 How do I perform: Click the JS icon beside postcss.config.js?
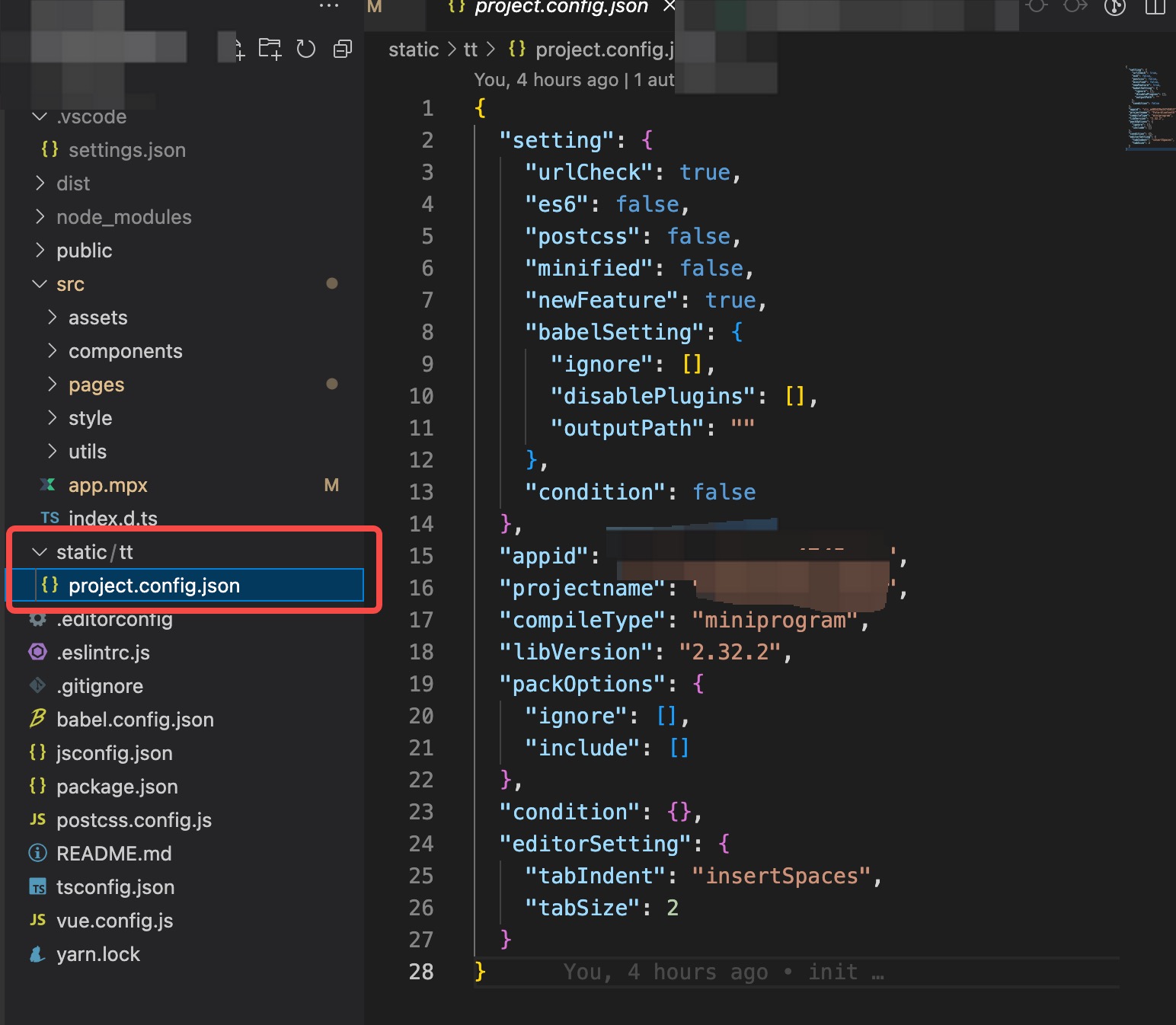tap(37, 819)
